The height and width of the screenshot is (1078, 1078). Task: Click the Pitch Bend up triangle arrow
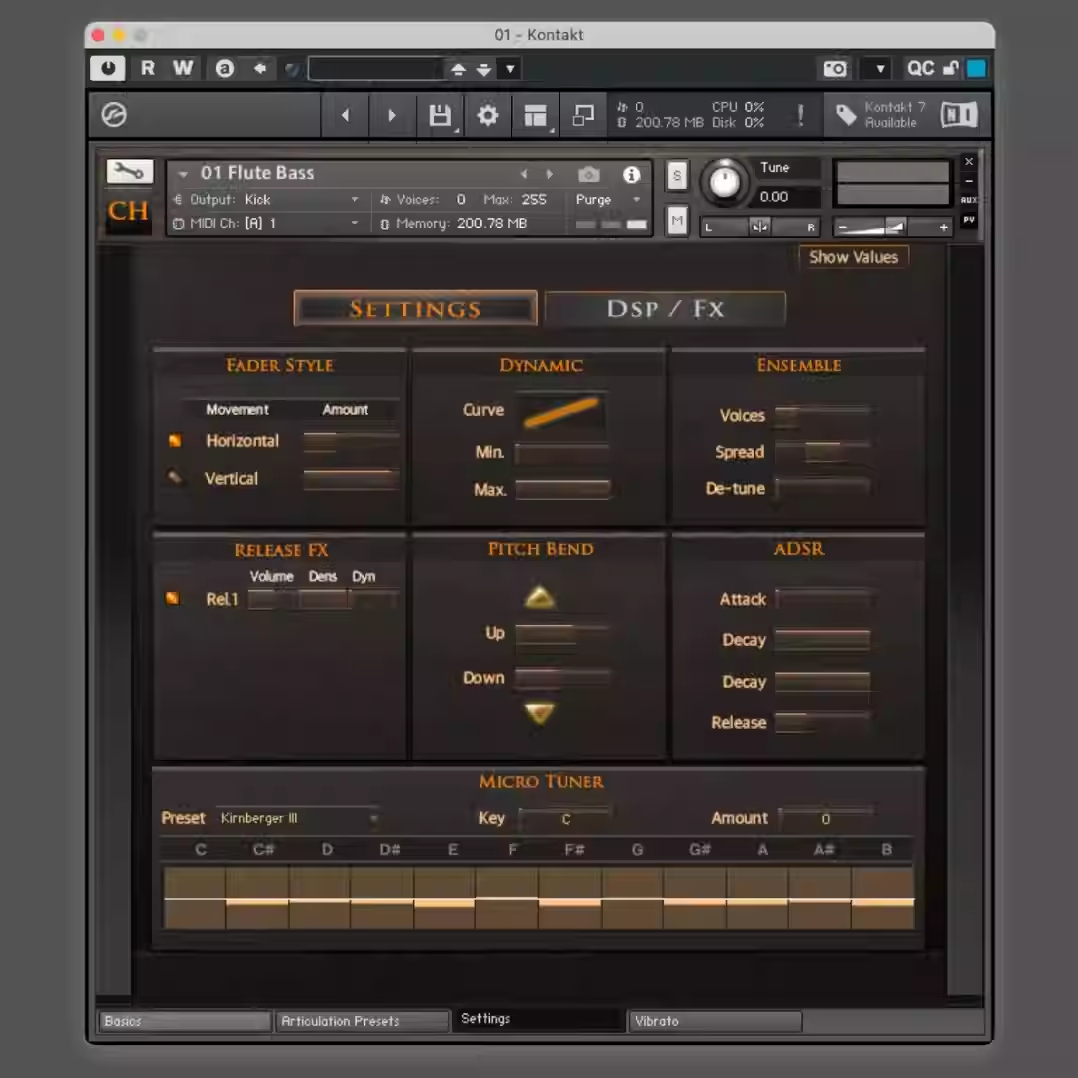click(x=540, y=597)
